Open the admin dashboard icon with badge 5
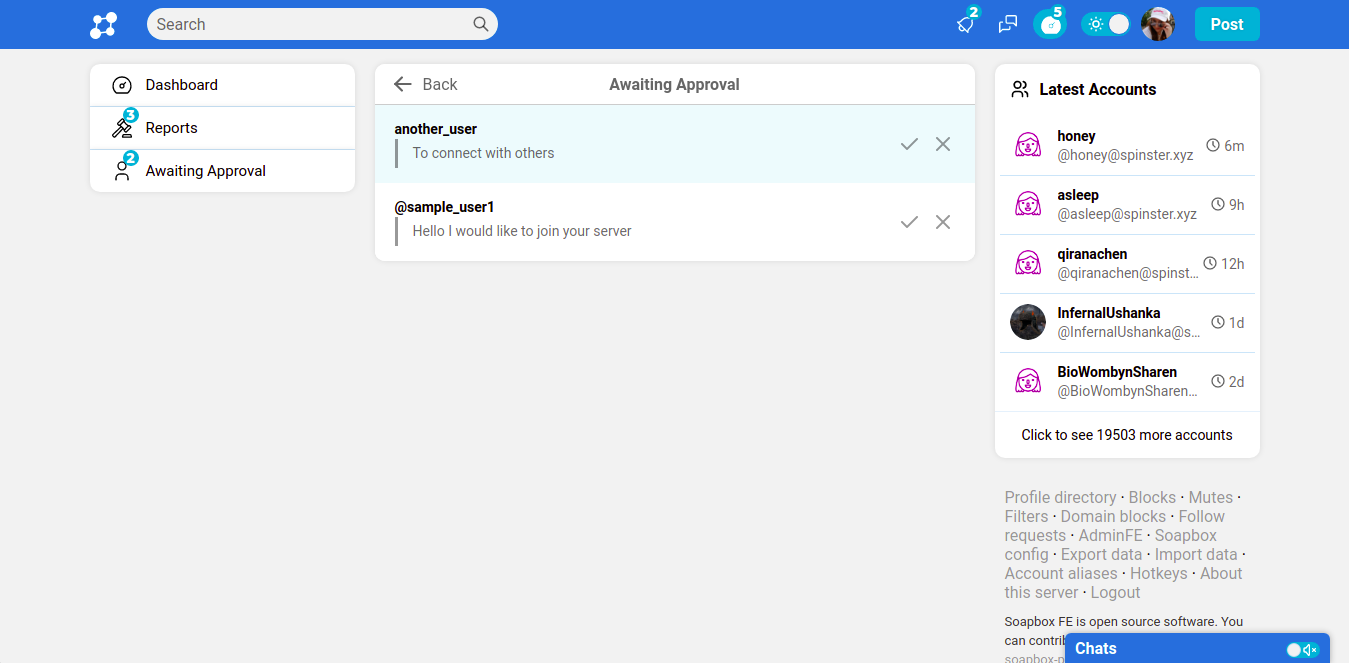 tap(1049, 24)
